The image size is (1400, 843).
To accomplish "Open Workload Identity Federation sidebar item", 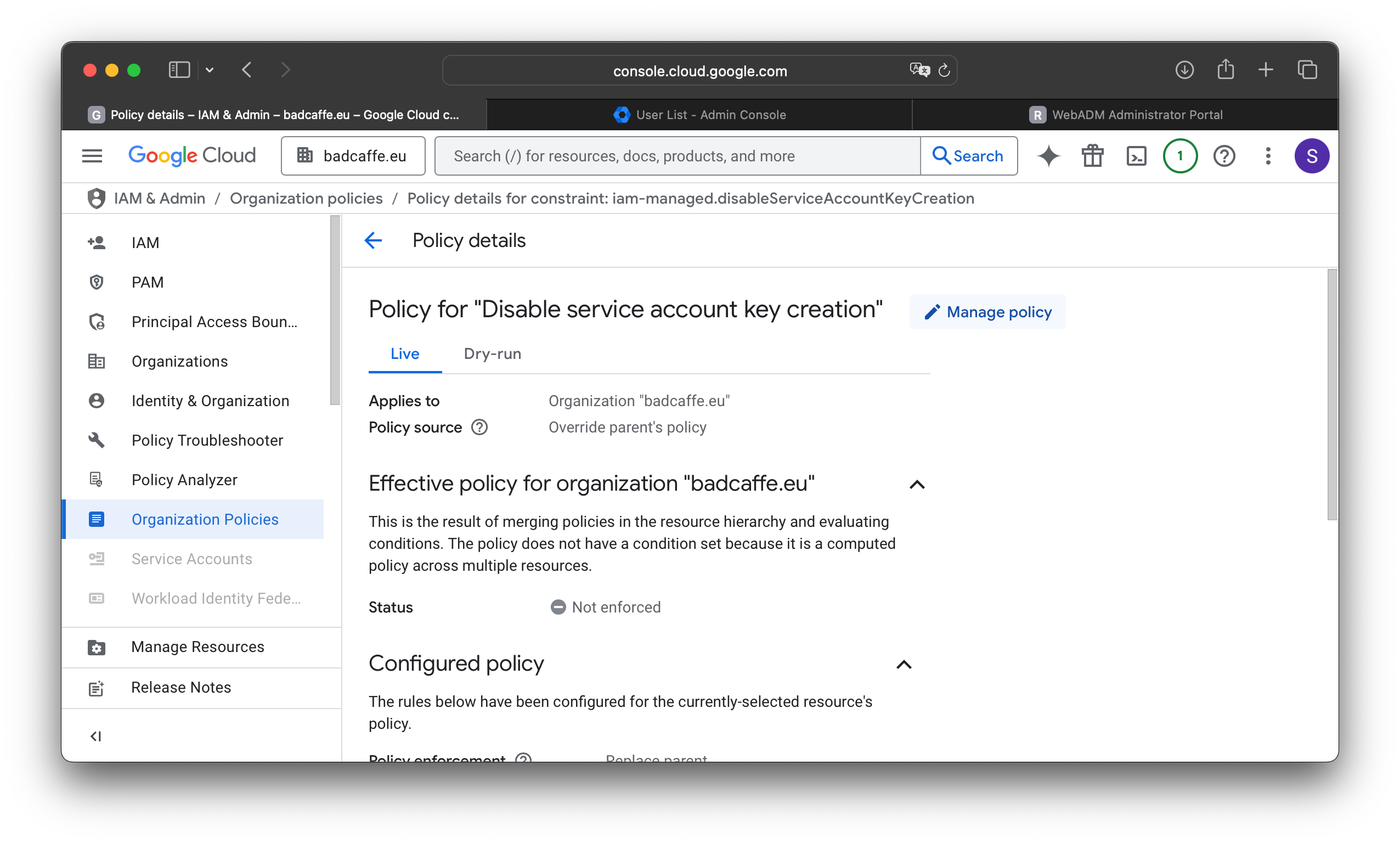I will pos(194,598).
